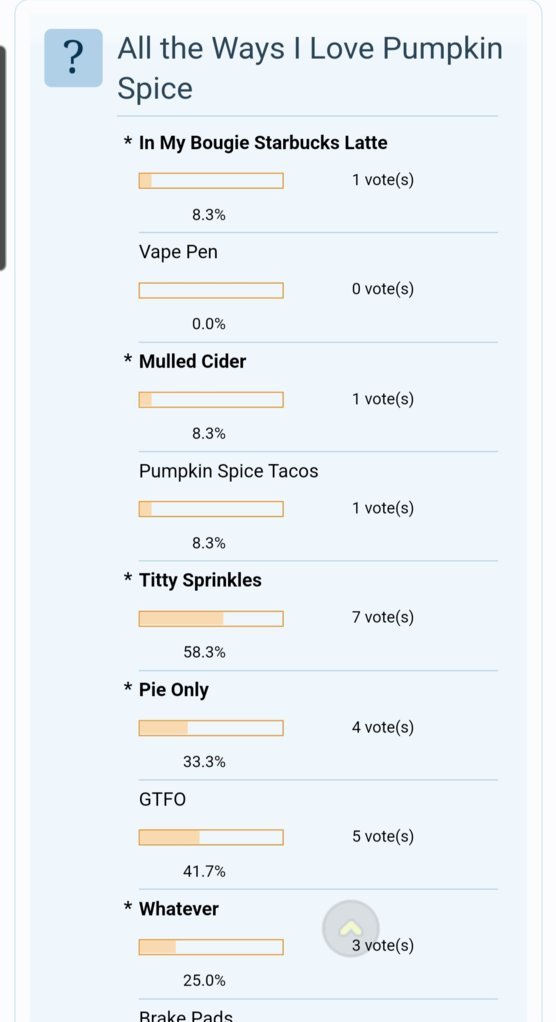Viewport: 556px width, 1022px height.
Task: Select the GTFO poll option
Action: point(162,799)
